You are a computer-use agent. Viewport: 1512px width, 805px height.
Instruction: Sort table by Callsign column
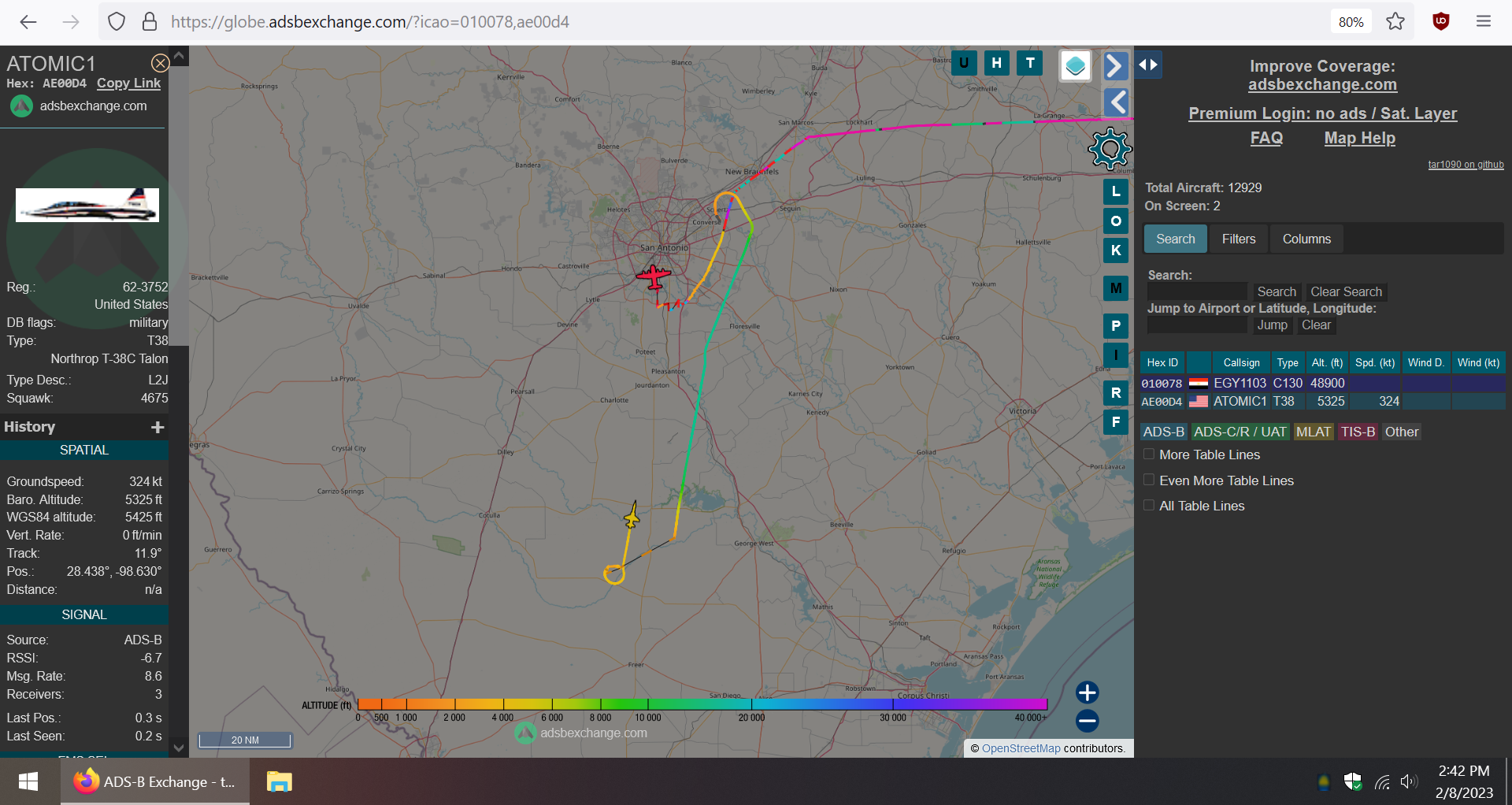click(x=1241, y=362)
